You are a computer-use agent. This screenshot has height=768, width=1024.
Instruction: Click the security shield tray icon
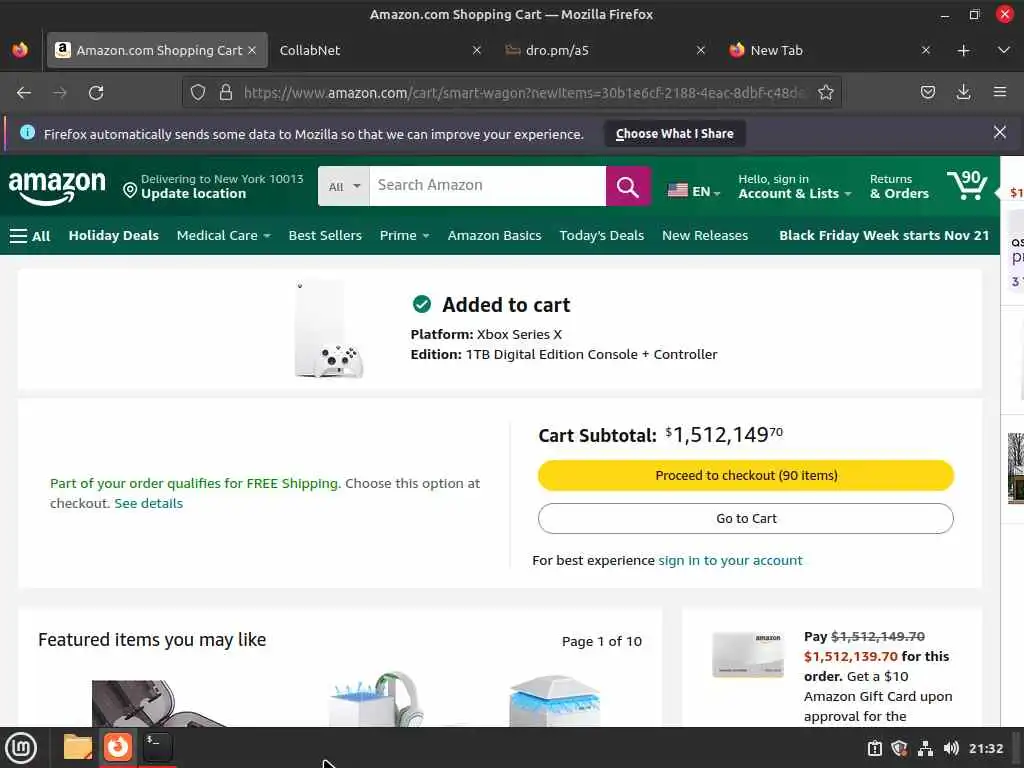899,748
